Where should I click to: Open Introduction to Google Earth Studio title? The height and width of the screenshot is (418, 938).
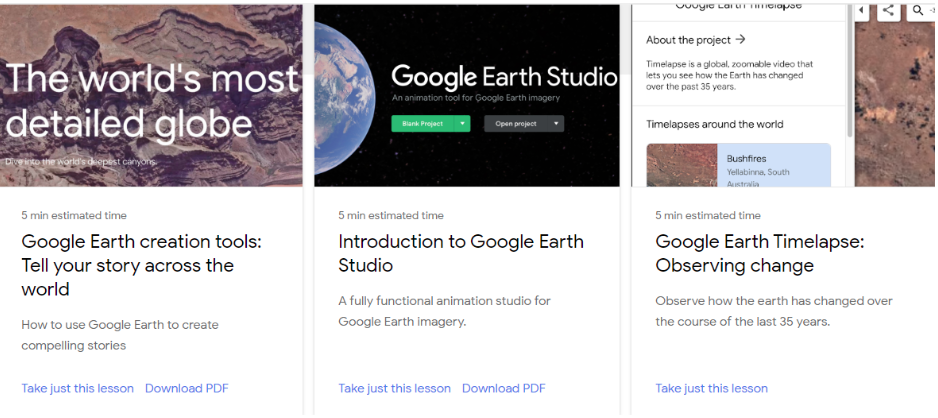461,254
